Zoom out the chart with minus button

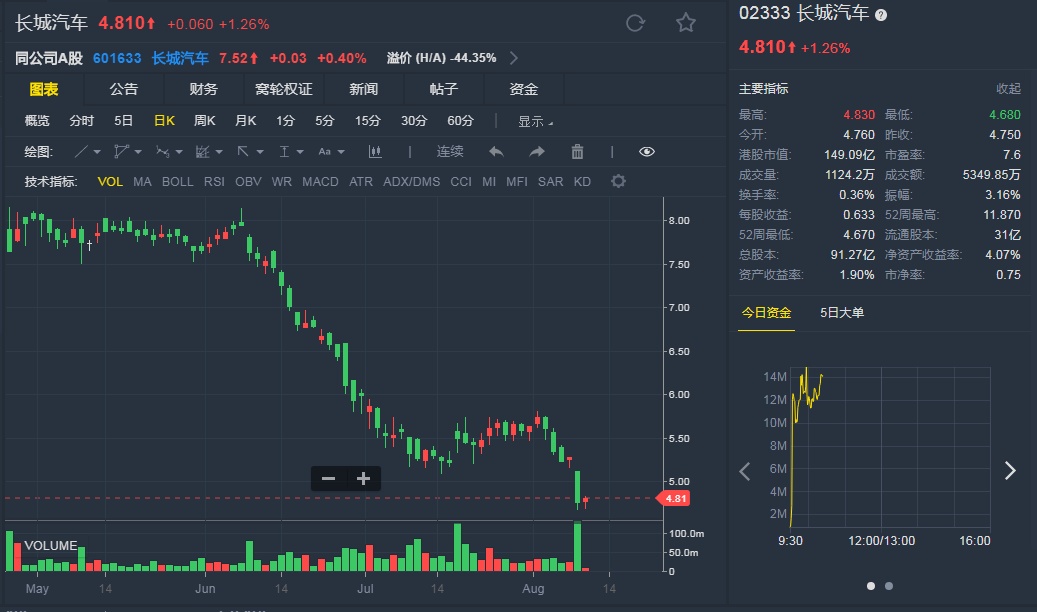tap(328, 479)
